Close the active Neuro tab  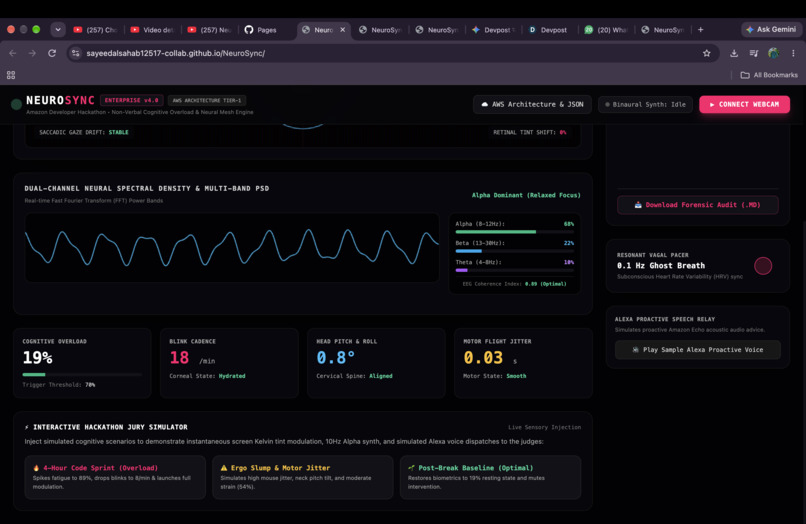click(x=342, y=30)
